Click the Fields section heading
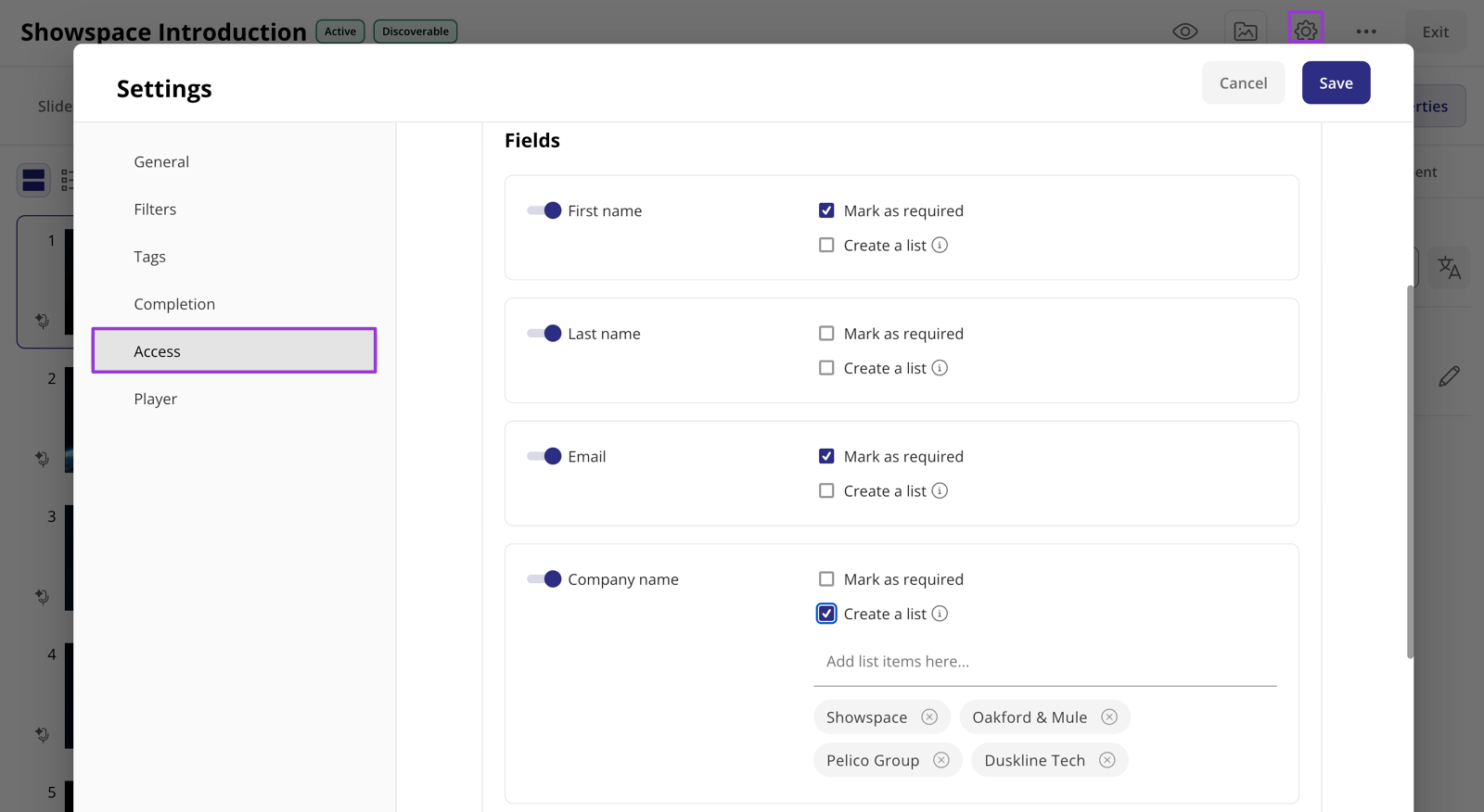Viewport: 1484px width, 812px height. (532, 141)
